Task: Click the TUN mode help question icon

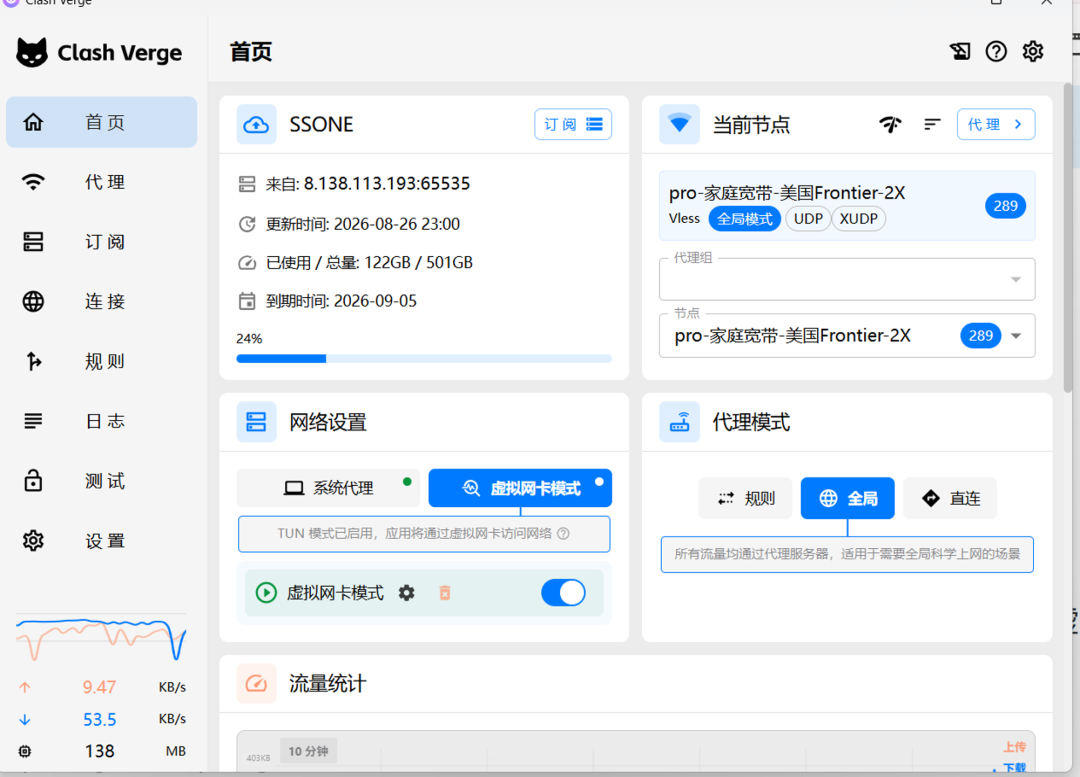Action: pyautogui.click(x=563, y=534)
